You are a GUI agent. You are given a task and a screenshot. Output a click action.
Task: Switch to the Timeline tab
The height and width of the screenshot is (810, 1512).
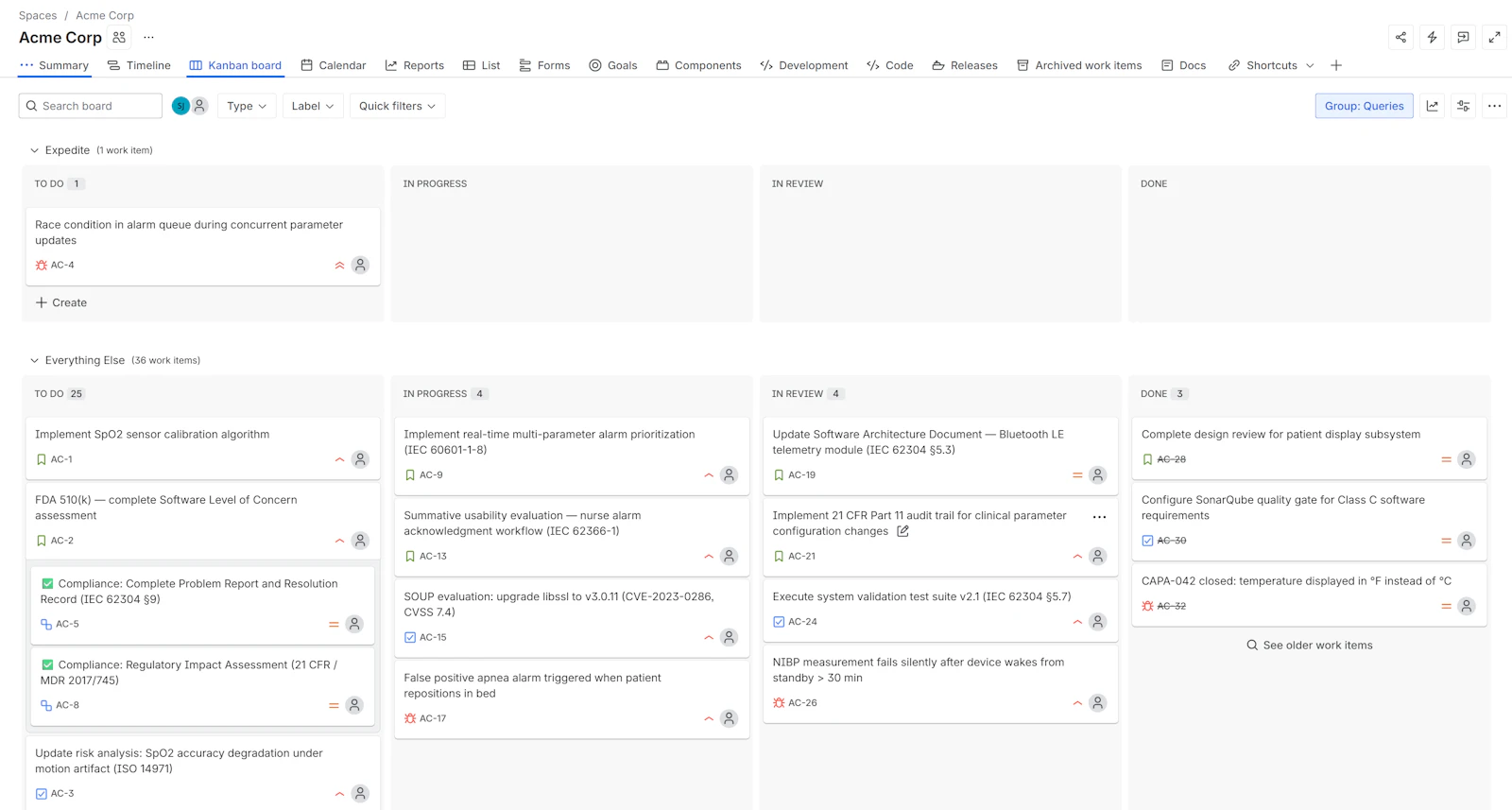point(139,65)
